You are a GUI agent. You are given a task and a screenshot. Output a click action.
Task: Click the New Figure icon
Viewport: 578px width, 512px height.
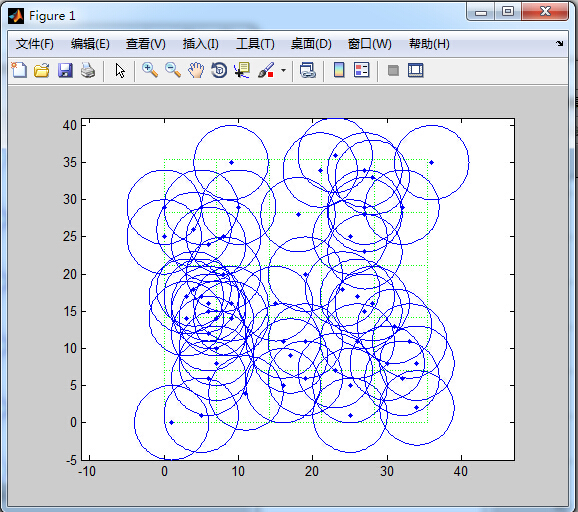click(19, 70)
